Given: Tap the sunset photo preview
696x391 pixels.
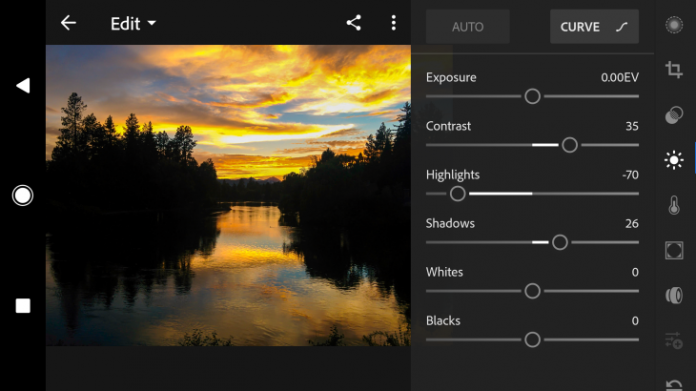Looking at the screenshot, I should [228, 195].
